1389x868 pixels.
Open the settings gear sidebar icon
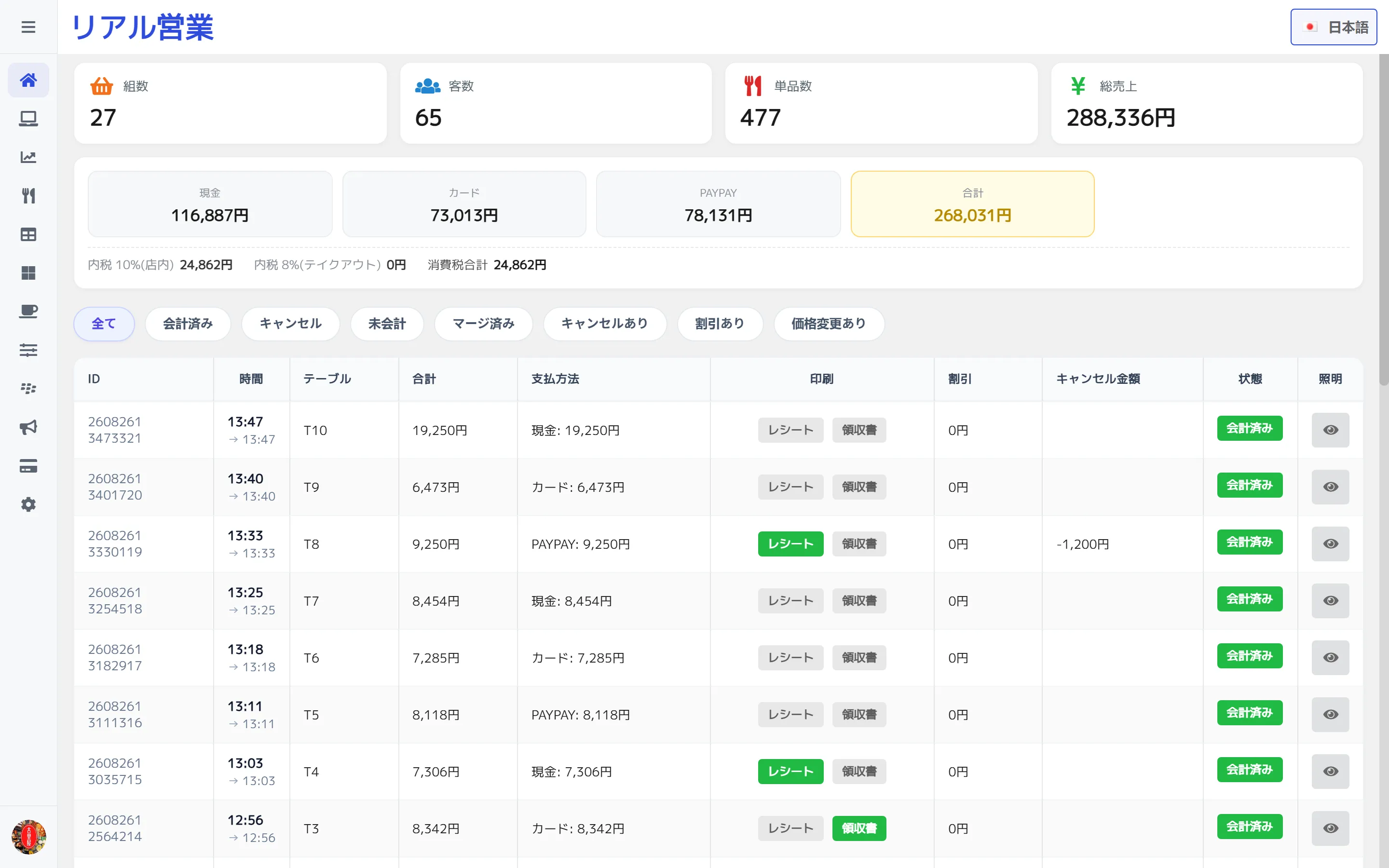[x=28, y=504]
